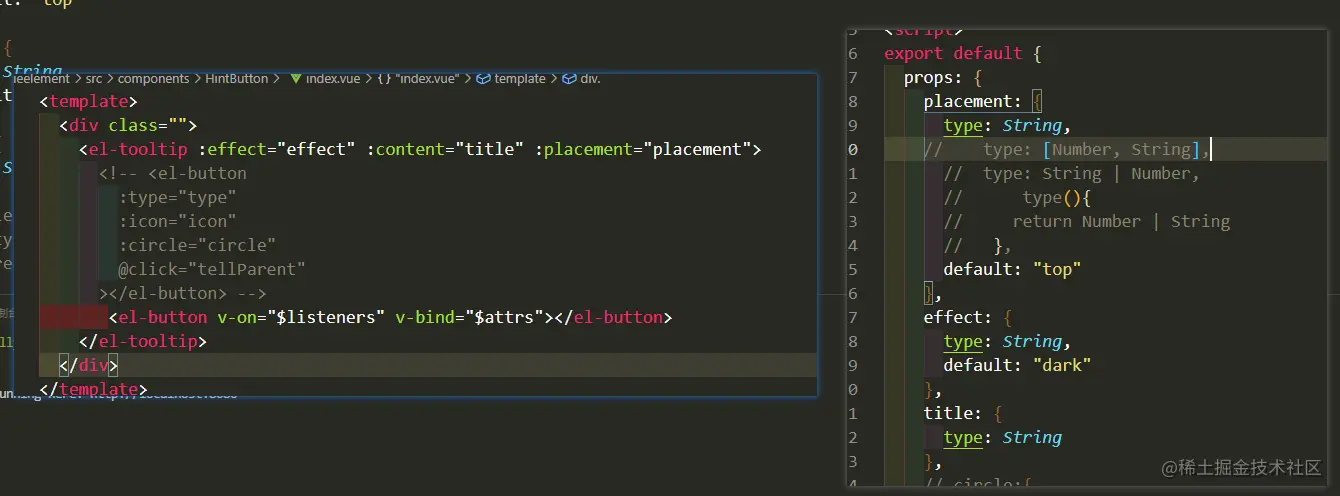Click :content="title" attribute on el-tooltip
The width and height of the screenshot is (1340, 496).
tap(445, 149)
